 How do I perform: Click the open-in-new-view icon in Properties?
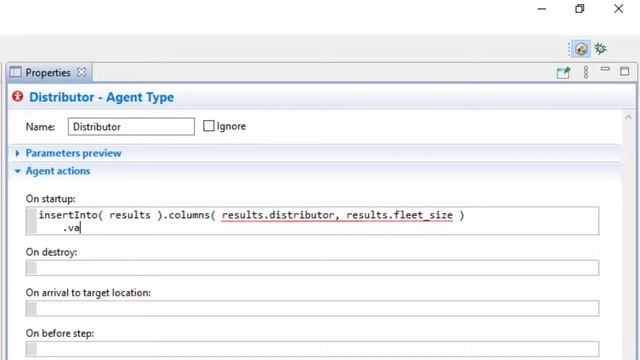[x=563, y=73]
